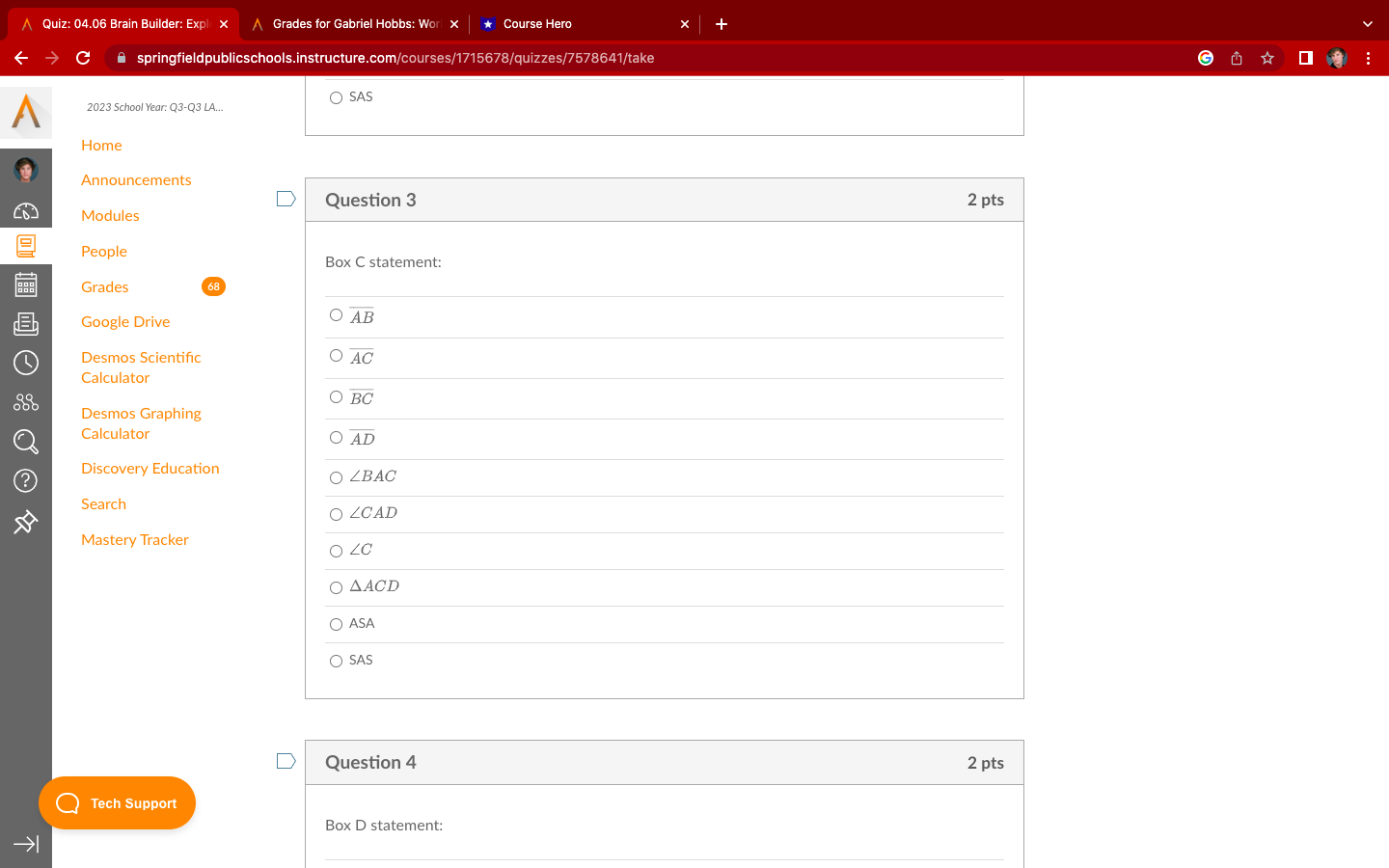This screenshot has height=868, width=1389.
Task: Open the History clock icon
Action: click(26, 363)
